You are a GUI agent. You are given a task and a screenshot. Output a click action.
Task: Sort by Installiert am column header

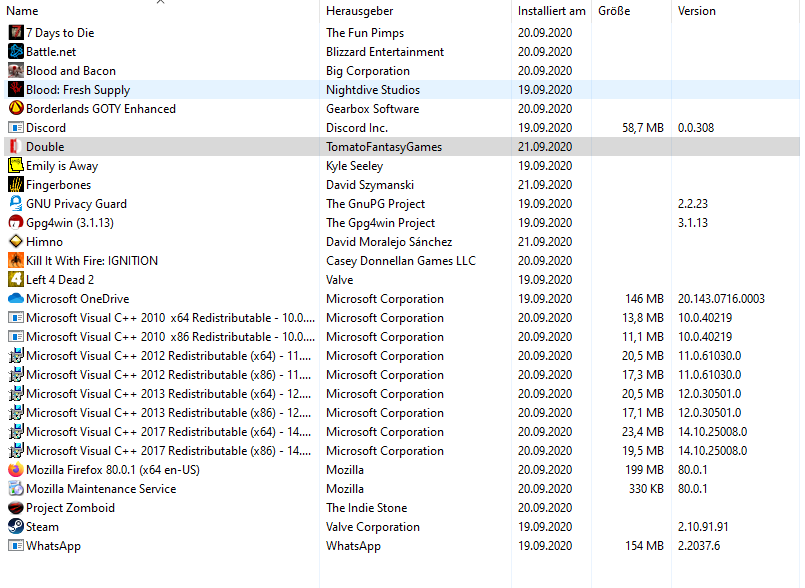(x=551, y=11)
